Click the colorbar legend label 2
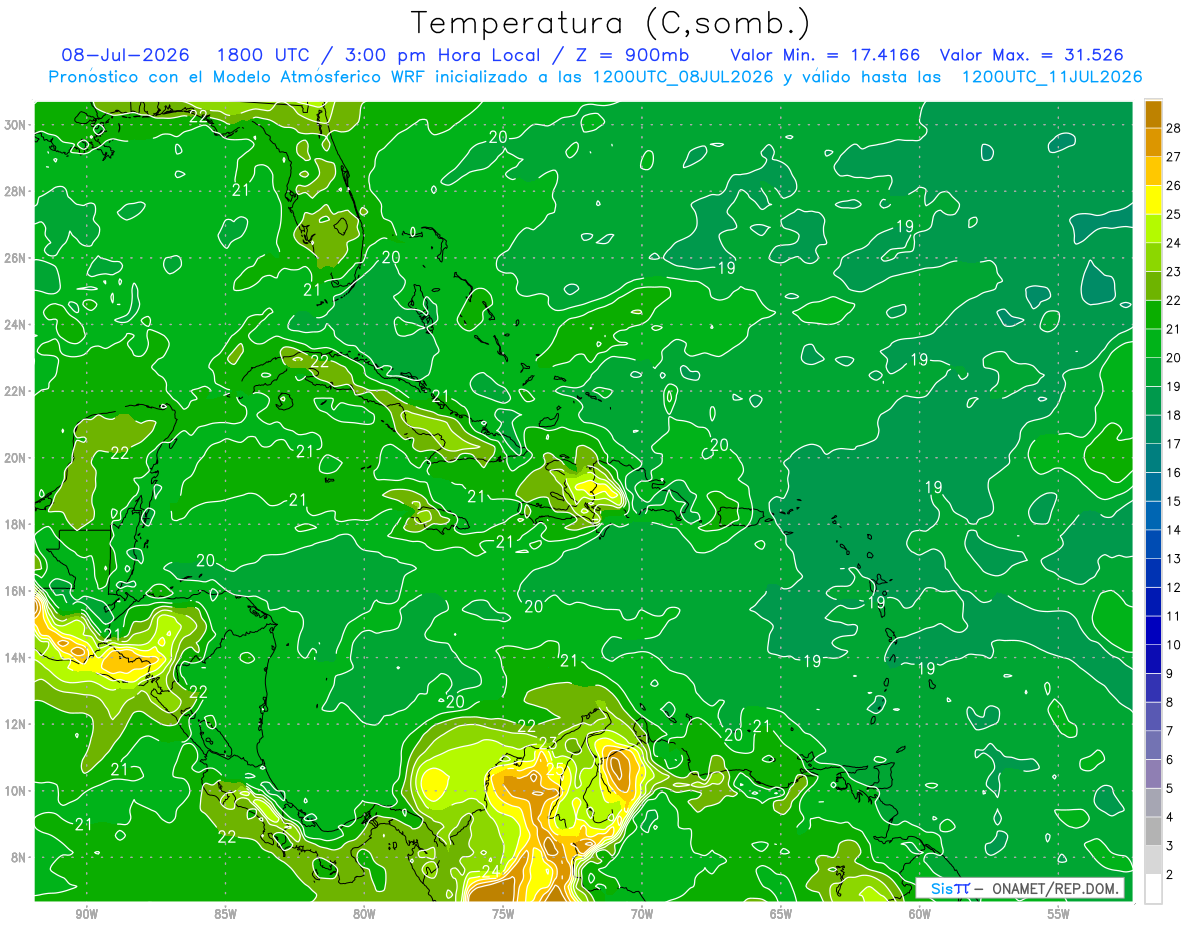Viewport: 1200px width, 927px height. point(1170,875)
